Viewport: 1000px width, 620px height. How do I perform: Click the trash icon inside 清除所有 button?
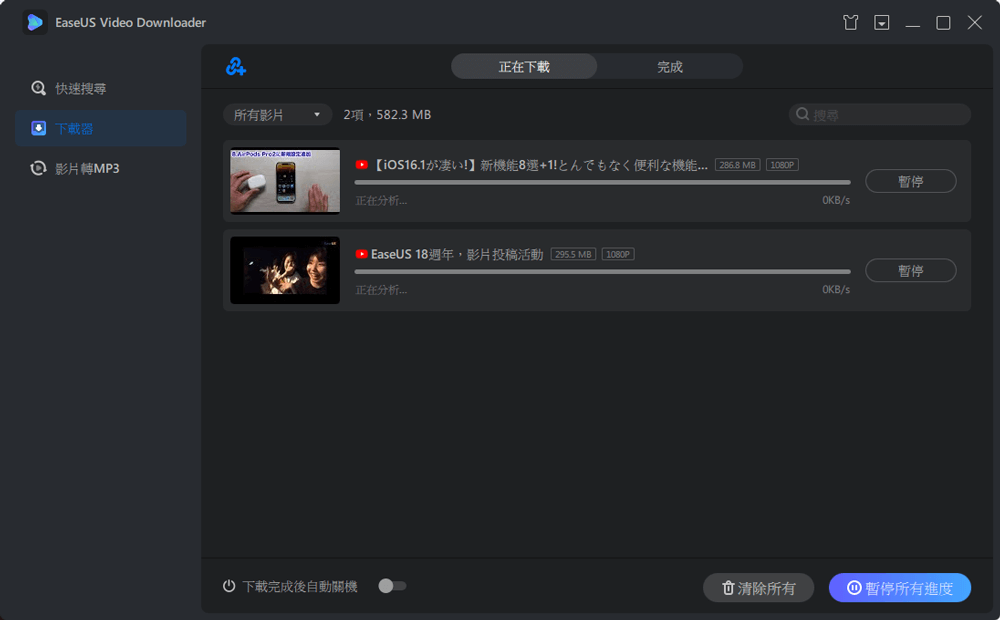tap(728, 588)
